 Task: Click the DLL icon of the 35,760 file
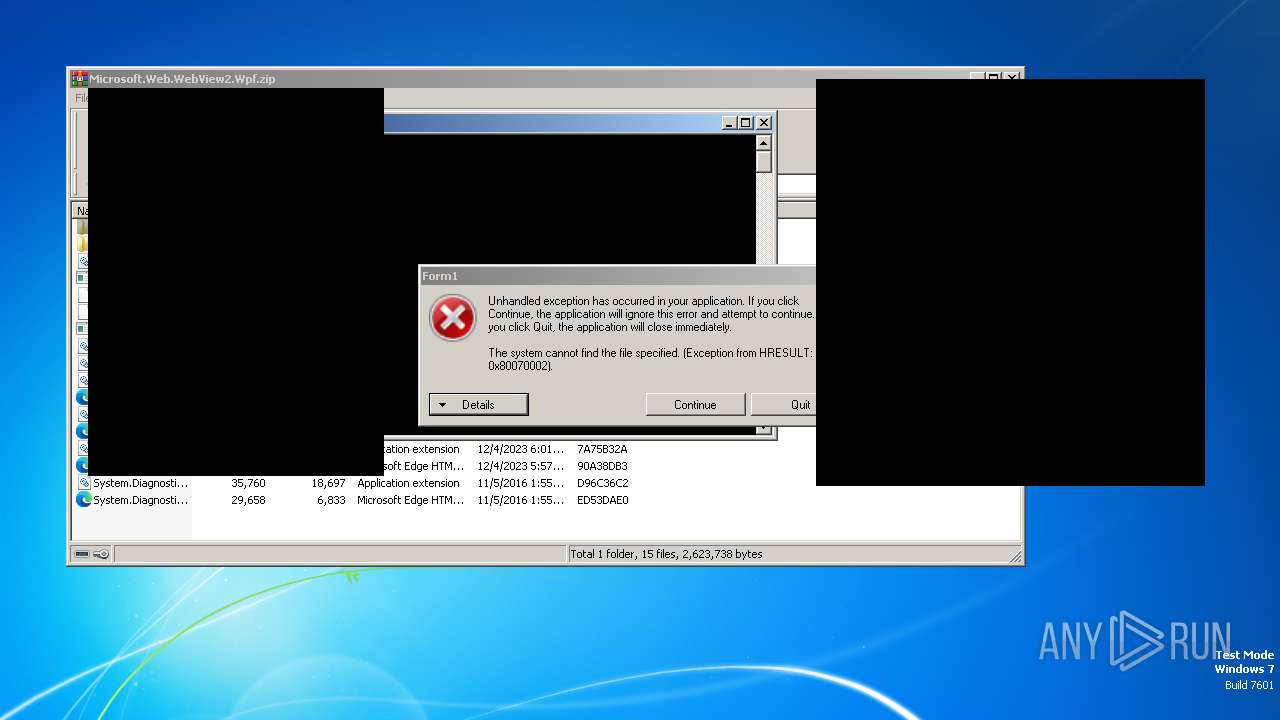(84, 483)
